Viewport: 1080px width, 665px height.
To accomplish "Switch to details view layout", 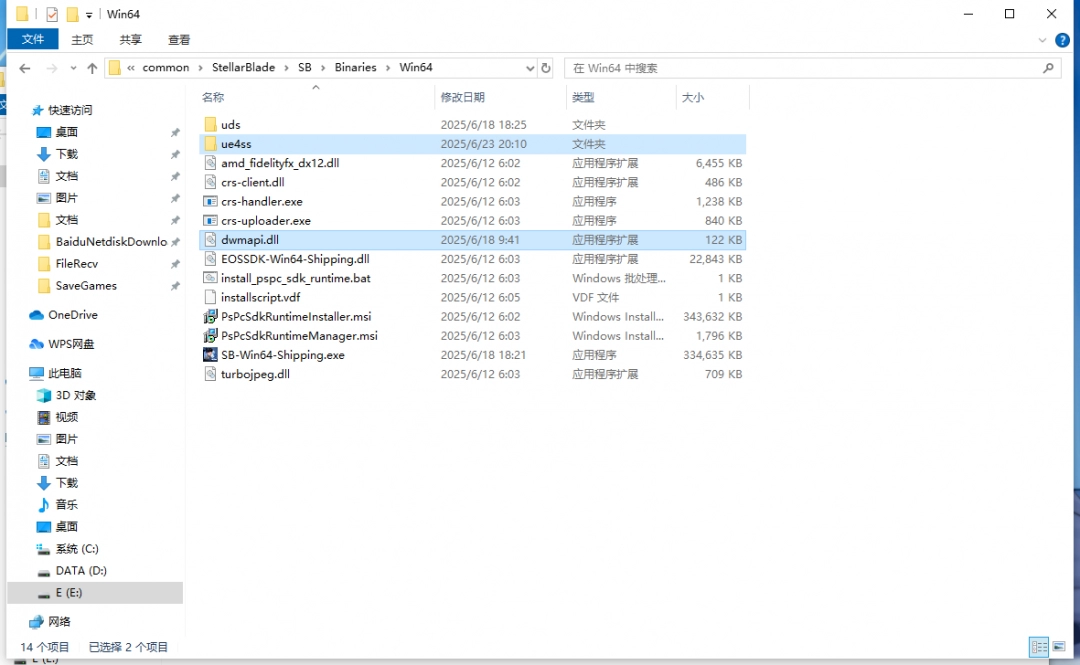I will coord(1039,647).
